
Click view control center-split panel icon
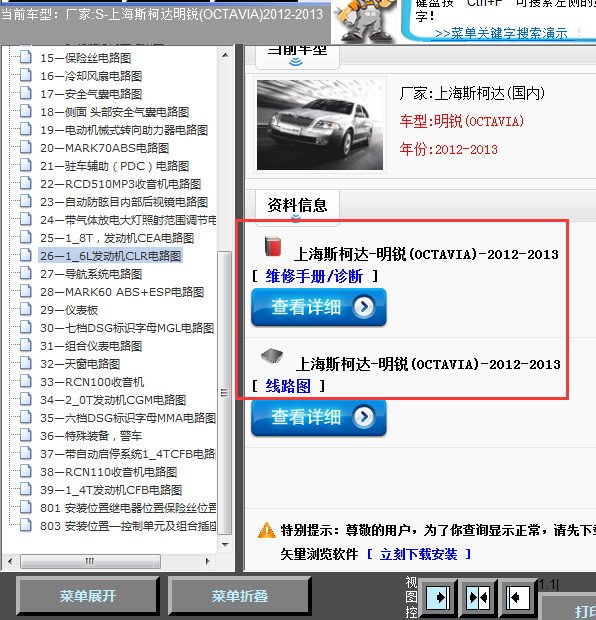point(478,597)
